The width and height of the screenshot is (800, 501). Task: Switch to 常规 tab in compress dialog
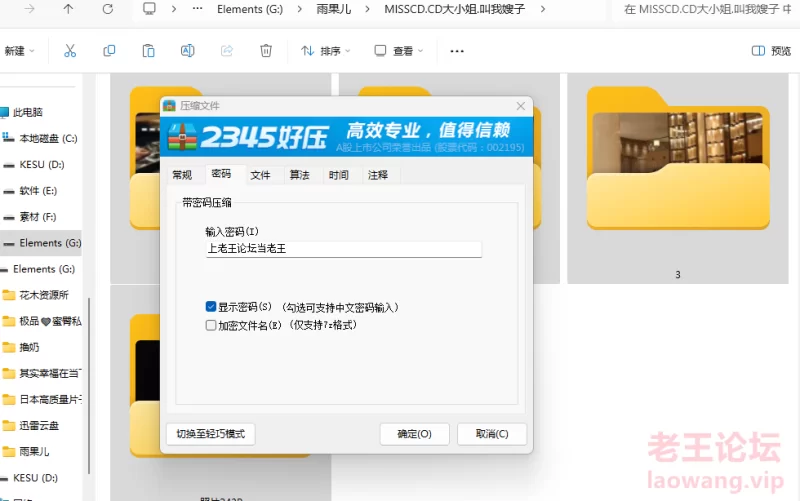[182, 175]
